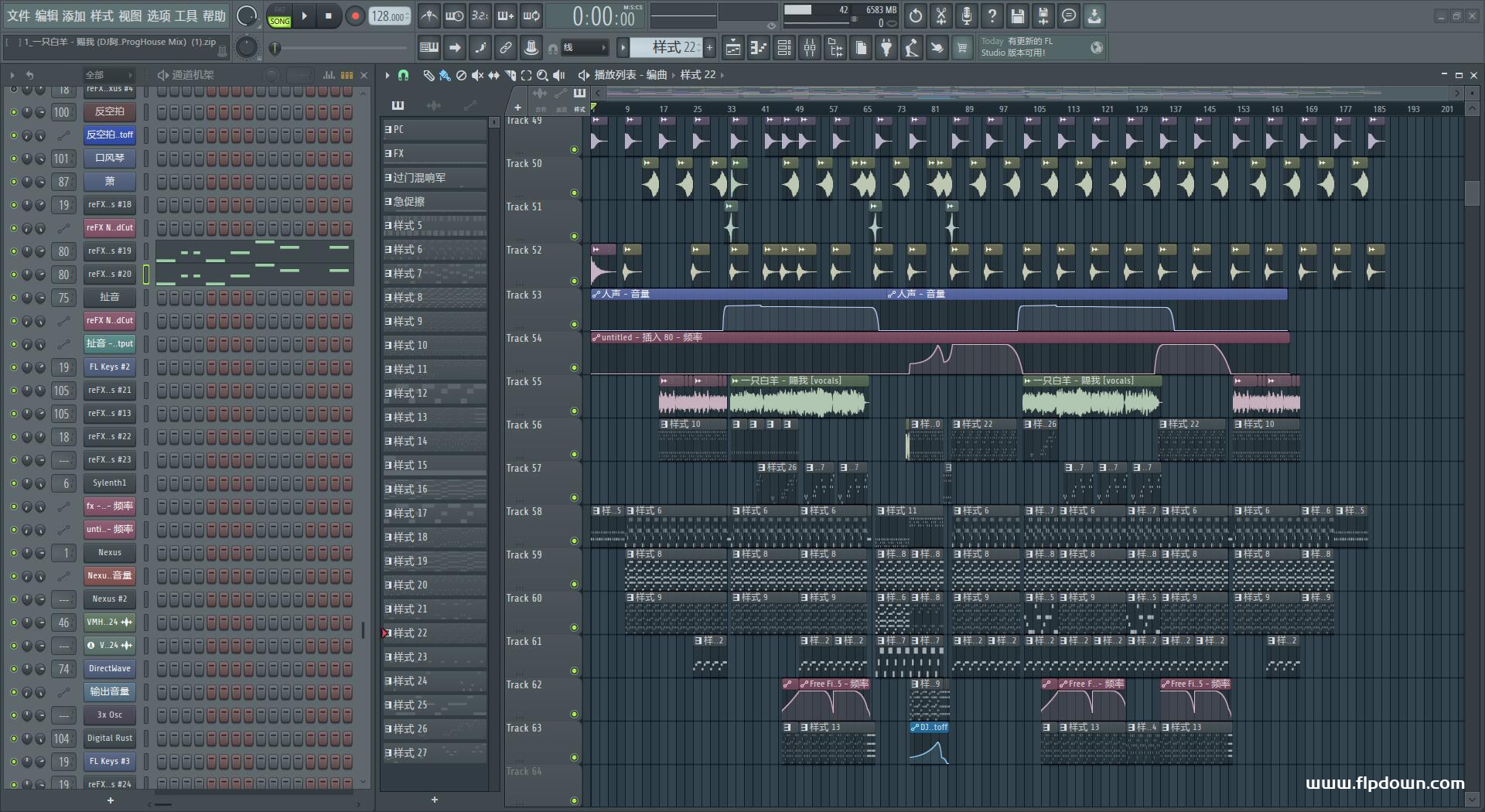This screenshot has width=1485, height=812.
Task: Open the online content shopping cart
Action: (x=962, y=48)
